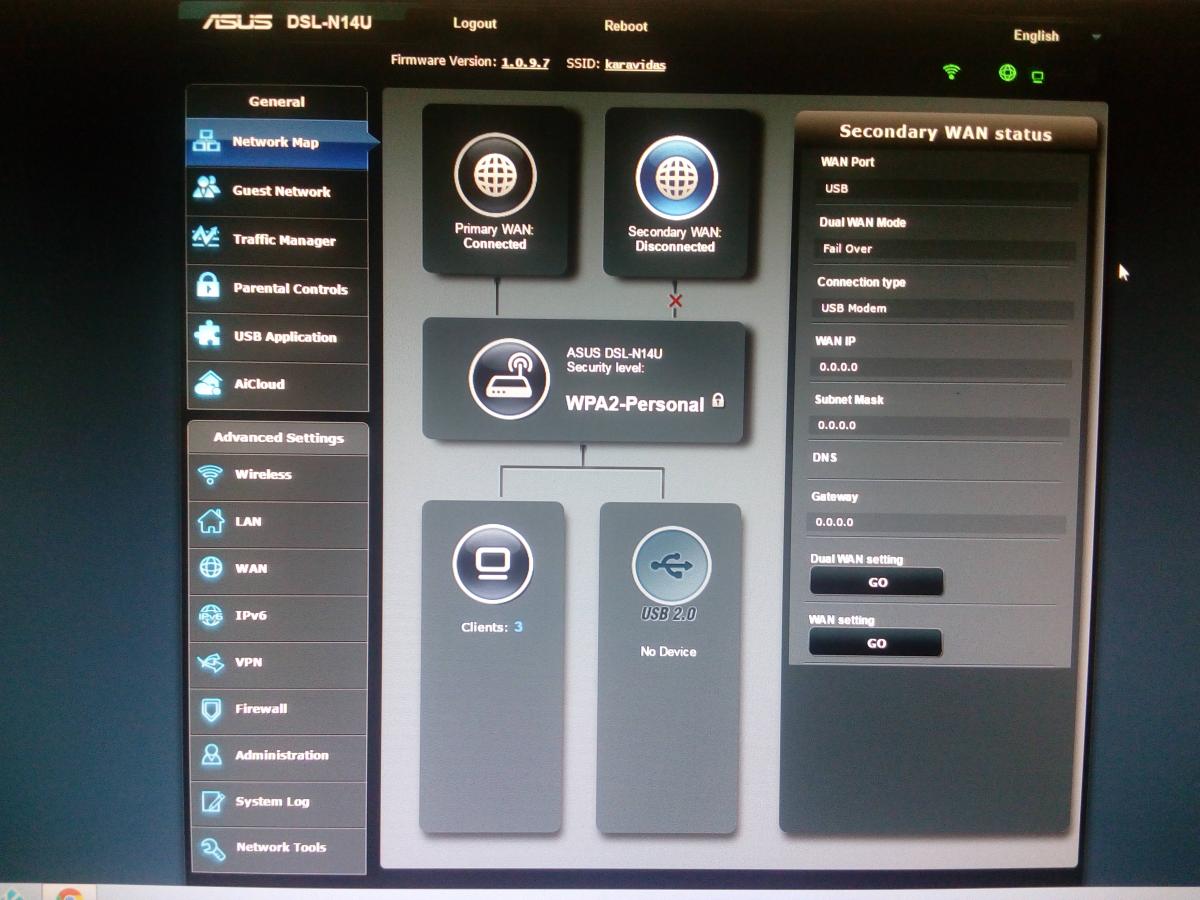
Task: Click the Reboot button
Action: (x=626, y=26)
